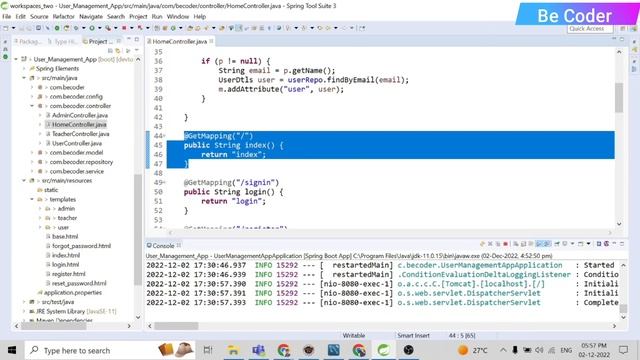Collapse the templates folder

click(x=32, y=199)
